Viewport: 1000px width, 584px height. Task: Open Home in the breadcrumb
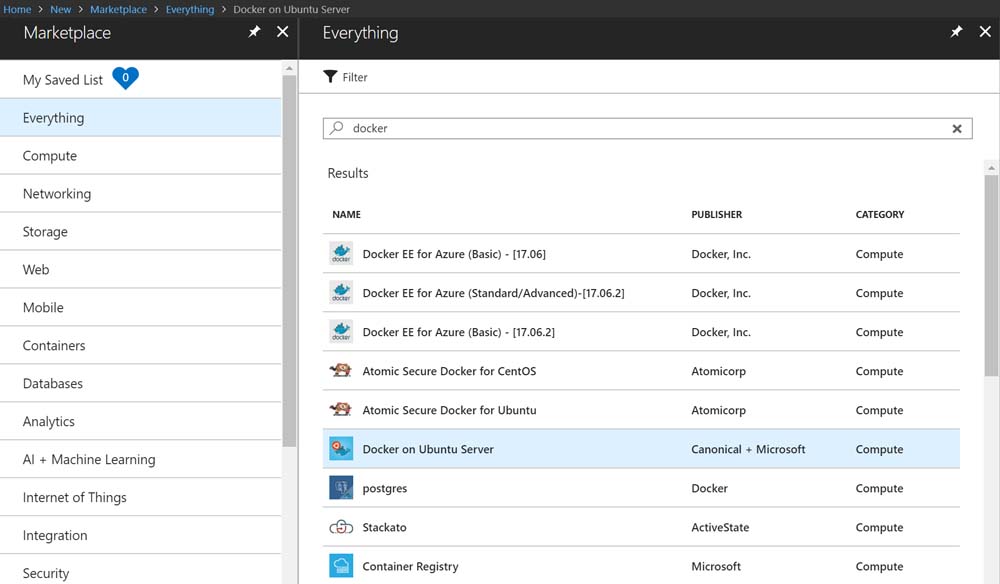pyautogui.click(x=17, y=9)
